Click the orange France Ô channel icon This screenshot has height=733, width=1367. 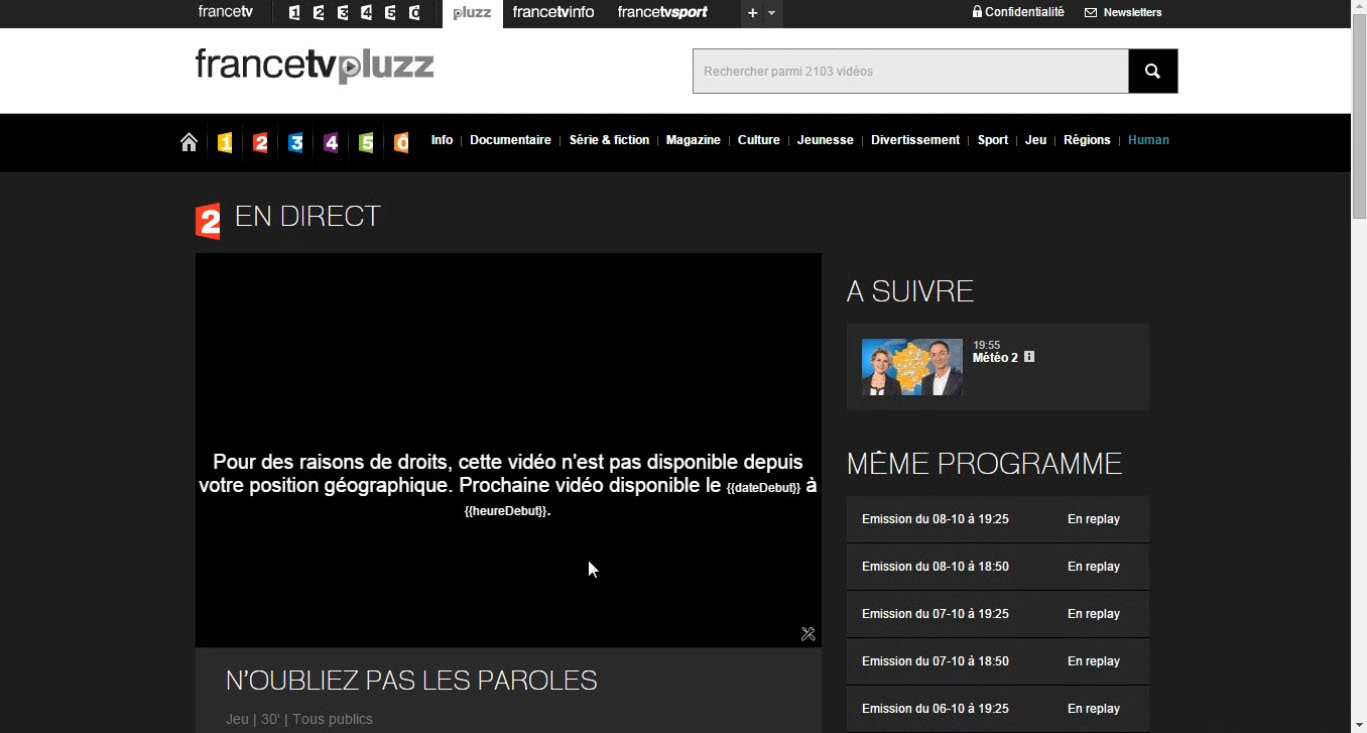(401, 143)
